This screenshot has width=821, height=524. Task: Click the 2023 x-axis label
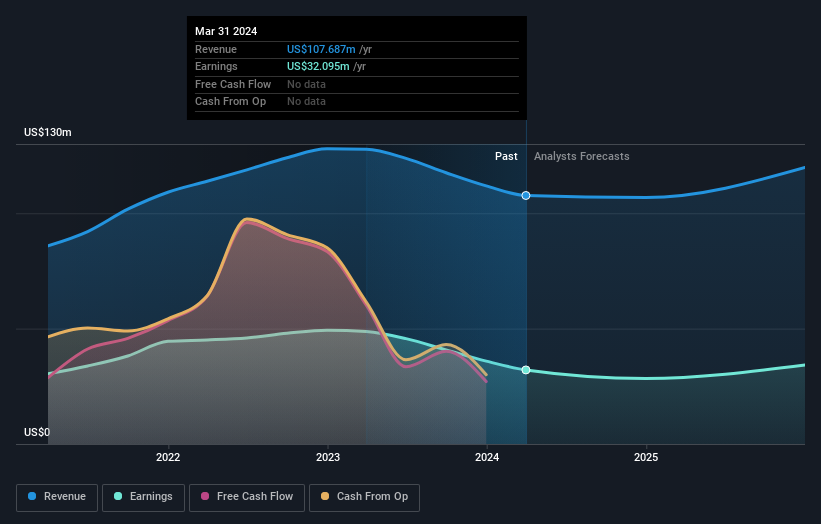tap(328, 457)
